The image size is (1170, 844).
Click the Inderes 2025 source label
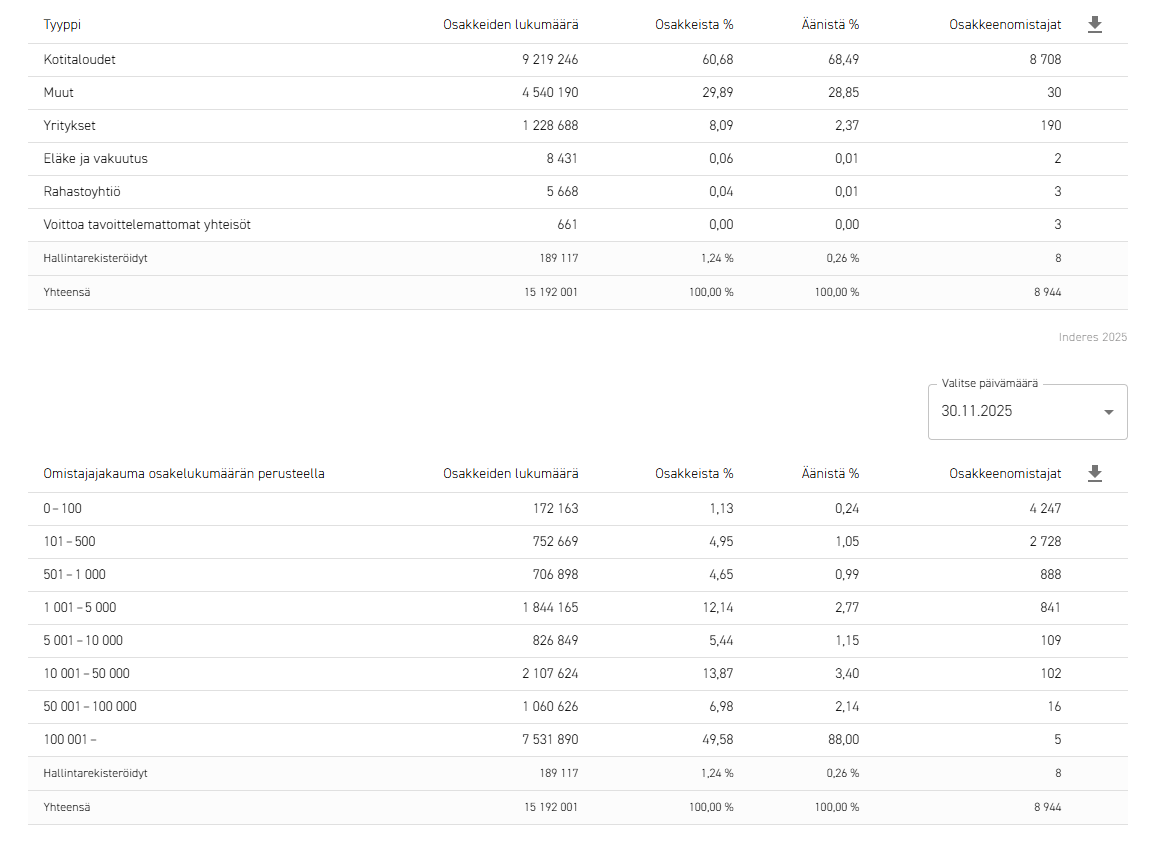coord(1092,338)
